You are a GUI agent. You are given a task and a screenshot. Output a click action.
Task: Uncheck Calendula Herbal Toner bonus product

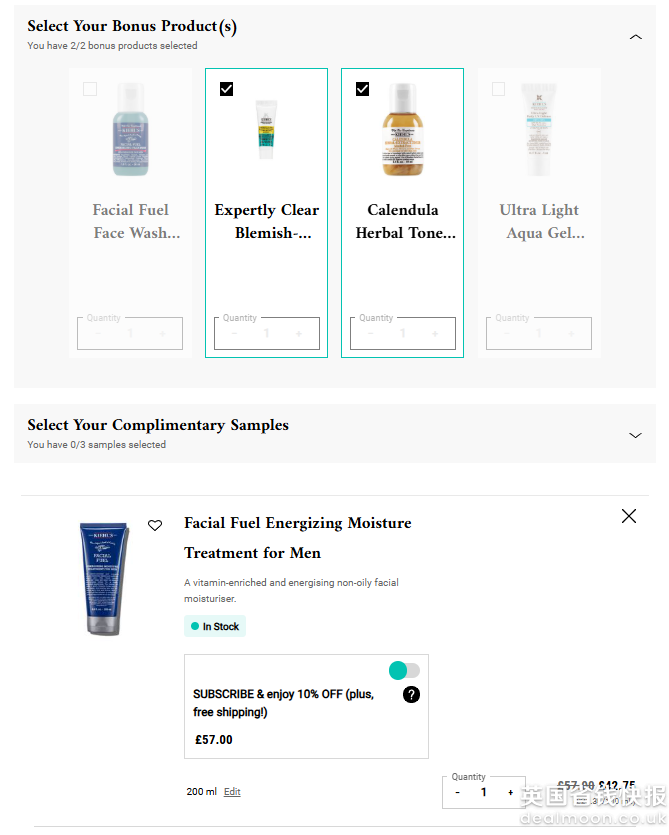pyautogui.click(x=363, y=89)
